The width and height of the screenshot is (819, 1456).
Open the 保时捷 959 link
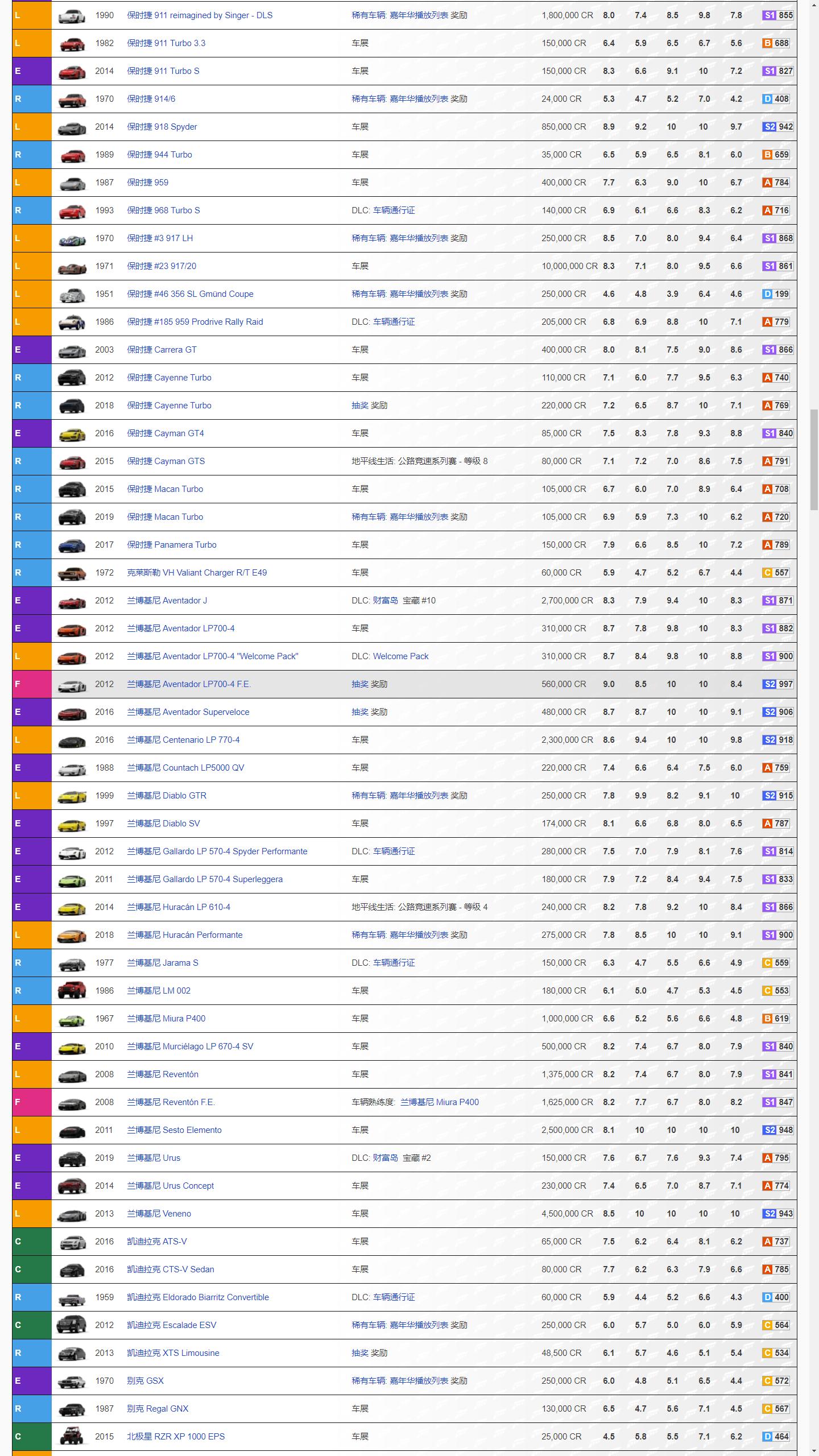148,183
